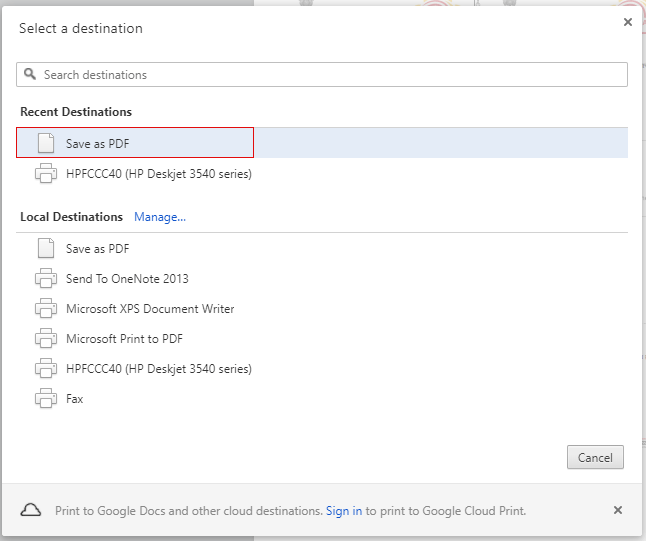Image resolution: width=646 pixels, height=541 pixels.
Task: Click Sign in link for Google Cloud Print
Action: point(344,511)
